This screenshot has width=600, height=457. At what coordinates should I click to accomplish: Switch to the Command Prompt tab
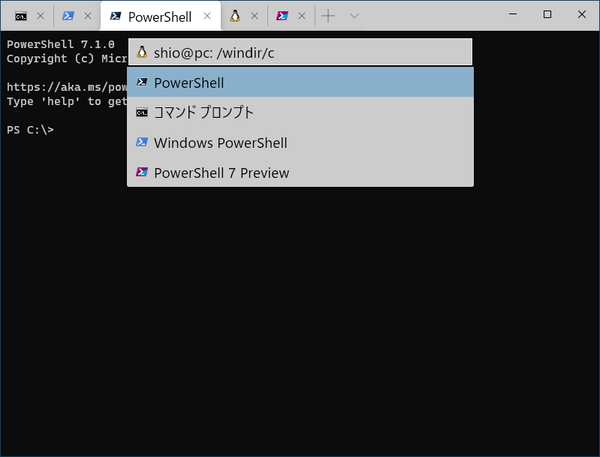coord(21,16)
